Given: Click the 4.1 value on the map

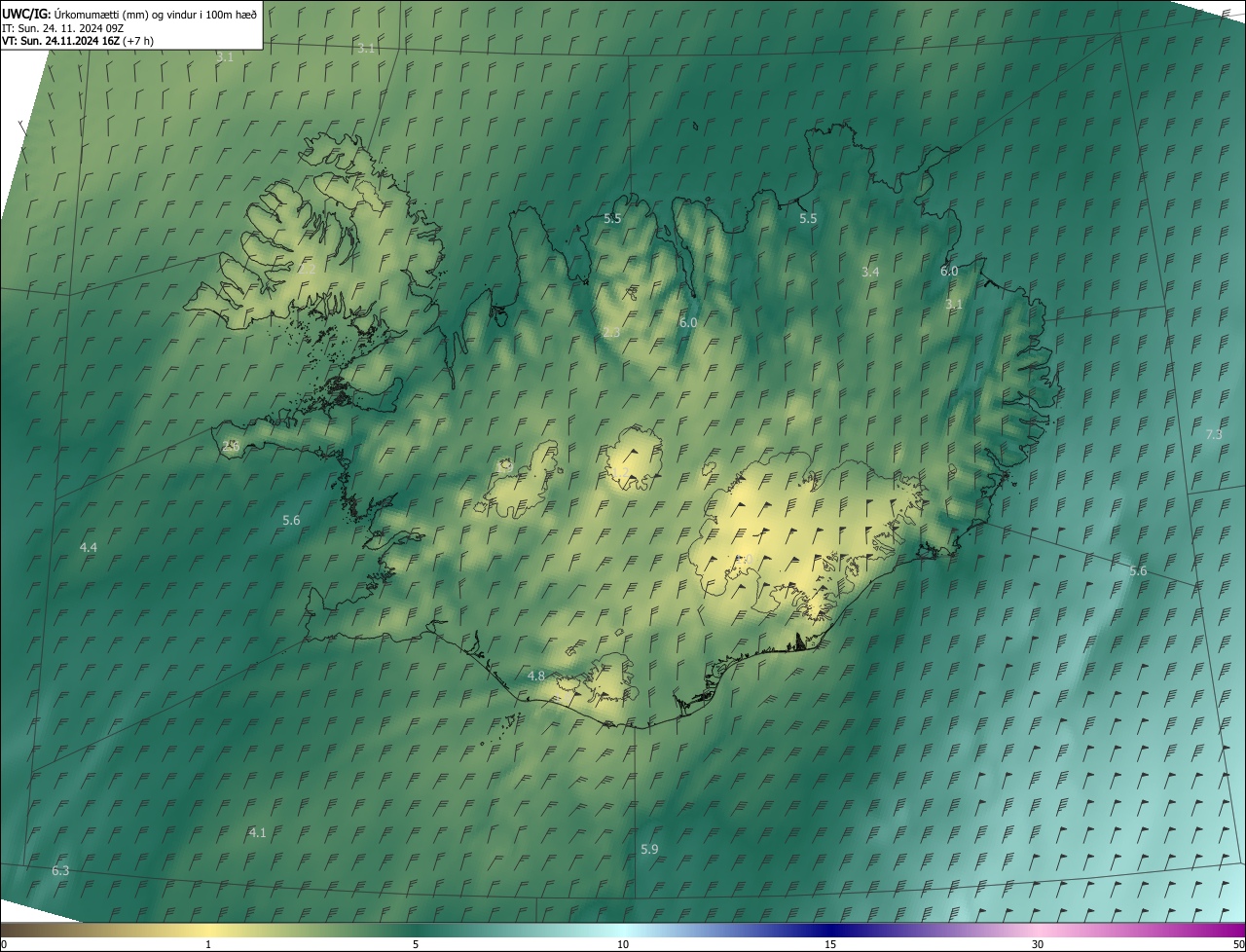Looking at the screenshot, I should coord(257,832).
